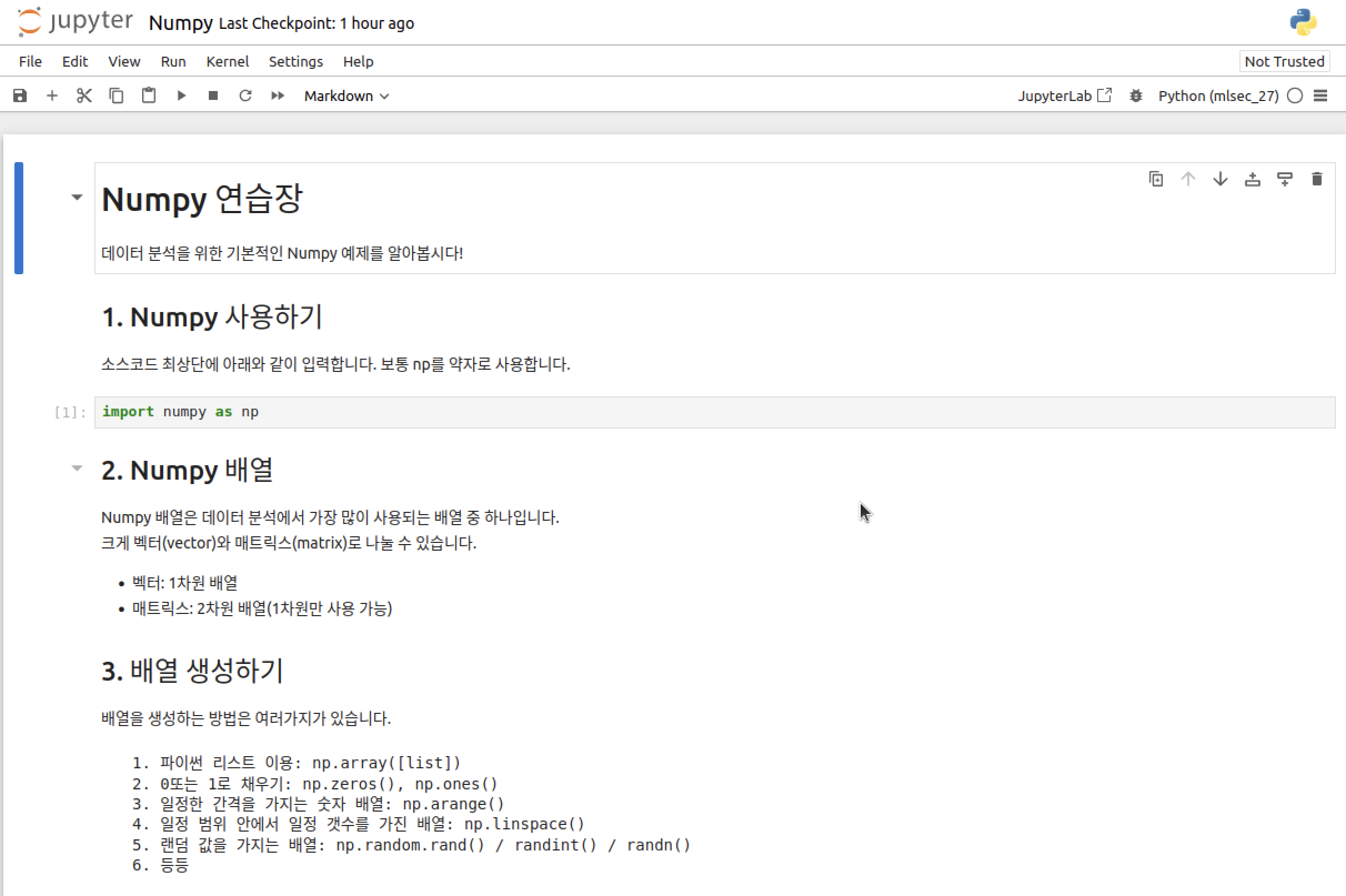
Task: Click the save notebook icon
Action: 20,95
